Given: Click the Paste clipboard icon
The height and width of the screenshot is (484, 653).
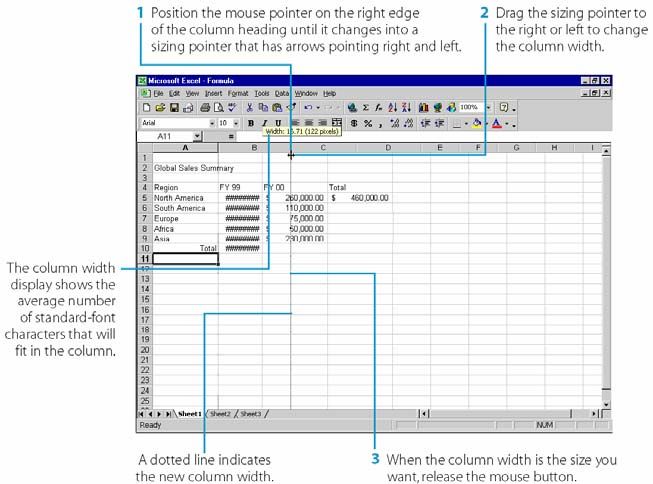Looking at the screenshot, I should (x=277, y=108).
